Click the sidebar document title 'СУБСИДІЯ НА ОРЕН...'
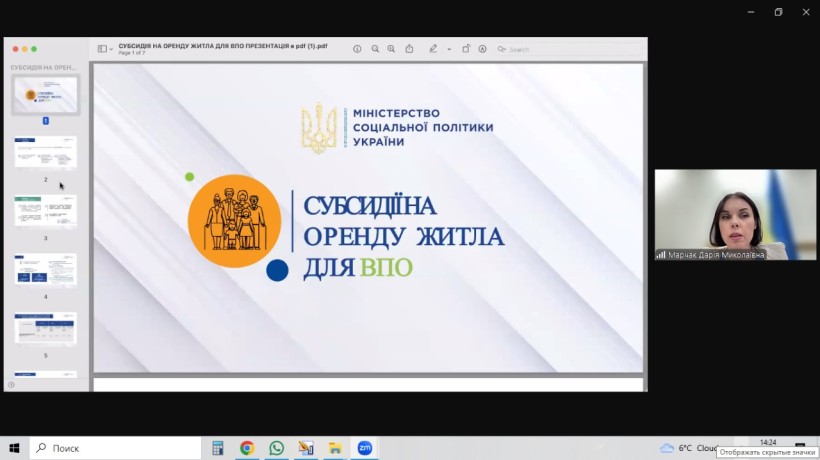Screen dimensions: 820x460 pos(43,67)
